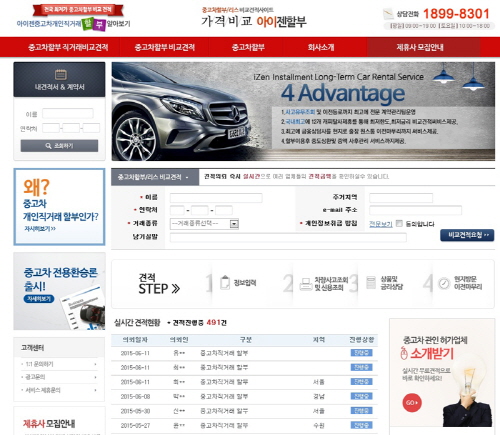
Task: Open the 자세히보기 button on 환승론 banner
Action: pyautogui.click(x=39, y=299)
